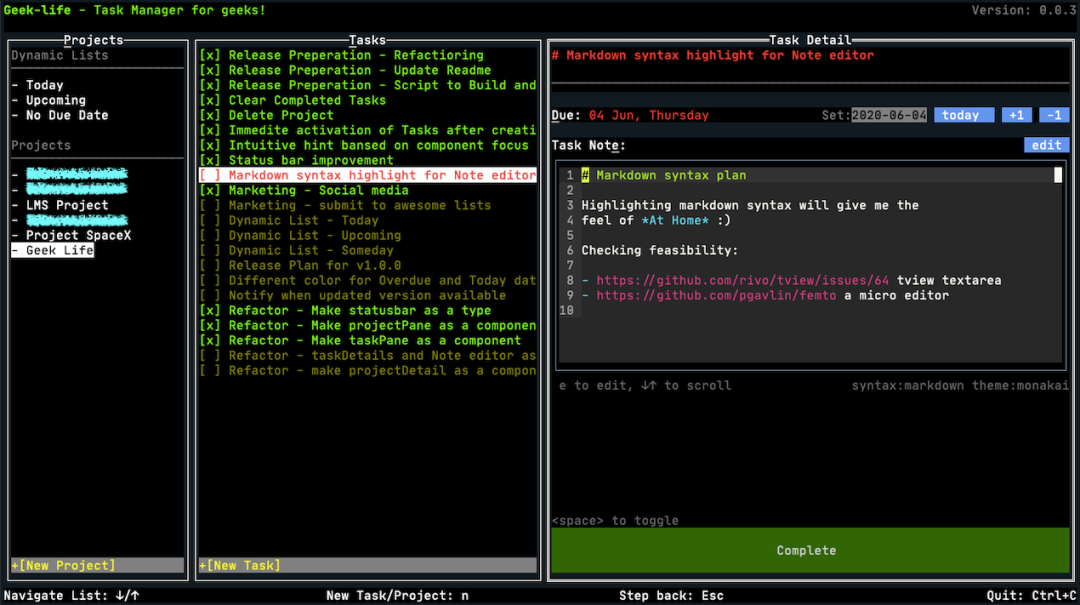Viewport: 1080px width, 605px height.
Task: Decrement due date with -1 button
Action: click(x=1053, y=115)
